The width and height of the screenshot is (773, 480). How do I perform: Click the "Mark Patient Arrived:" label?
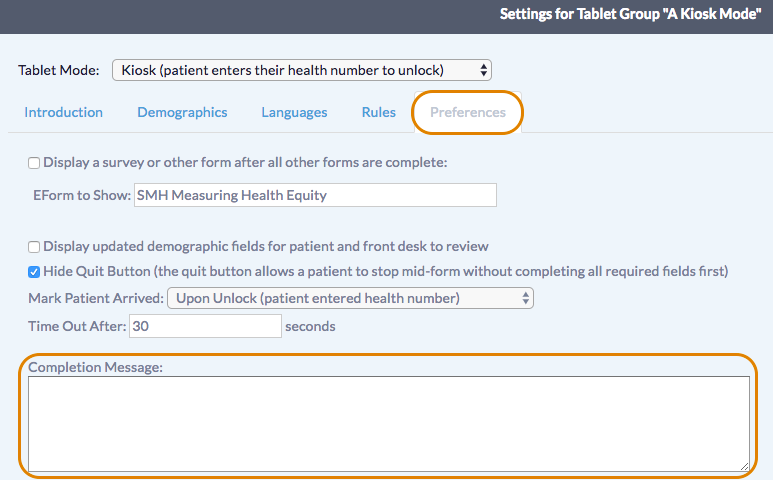pos(96,298)
